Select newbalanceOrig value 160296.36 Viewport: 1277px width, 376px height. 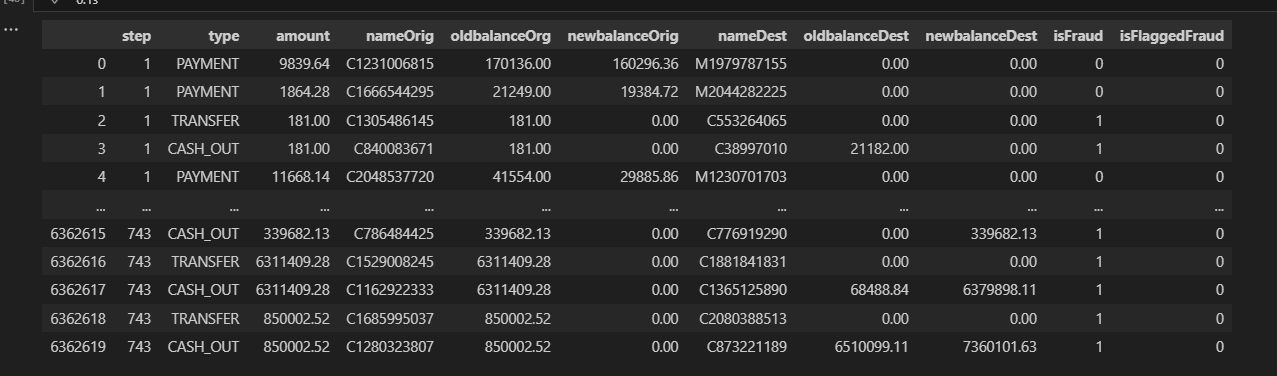pos(644,64)
